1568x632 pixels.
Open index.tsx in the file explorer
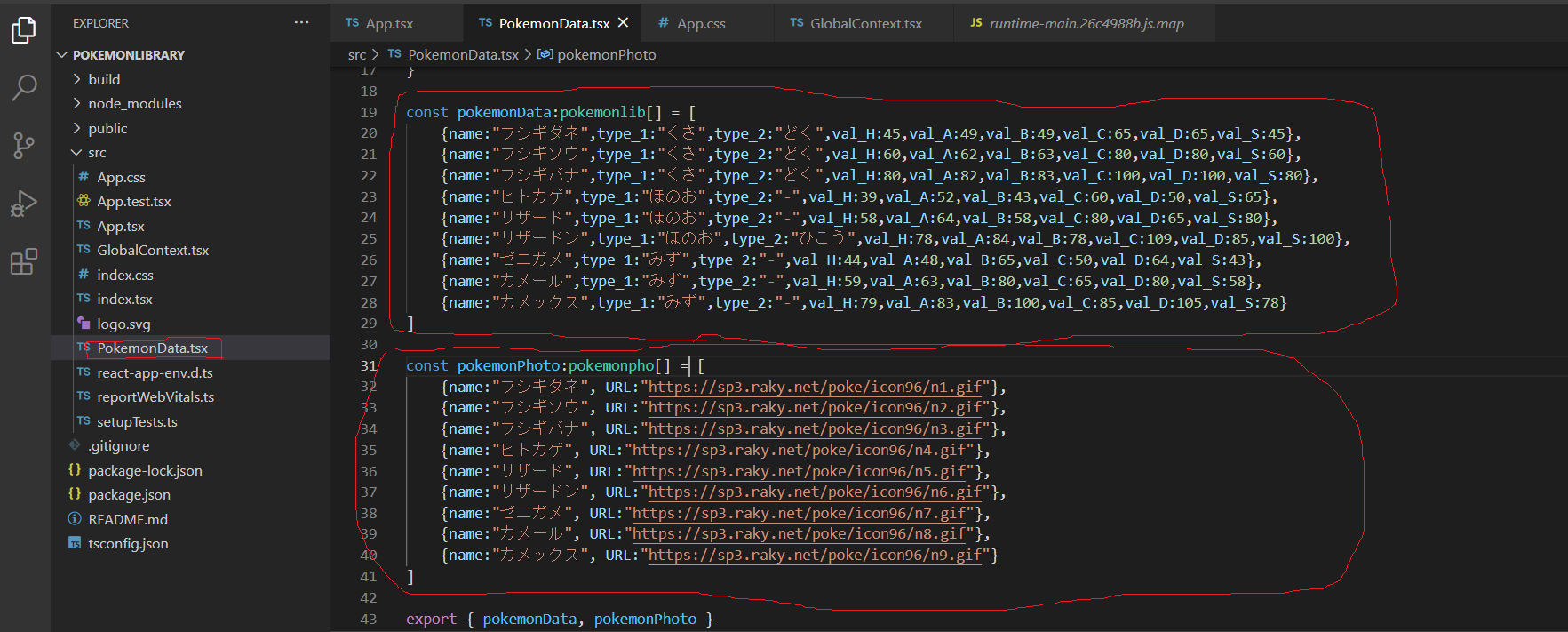pos(190,300)
